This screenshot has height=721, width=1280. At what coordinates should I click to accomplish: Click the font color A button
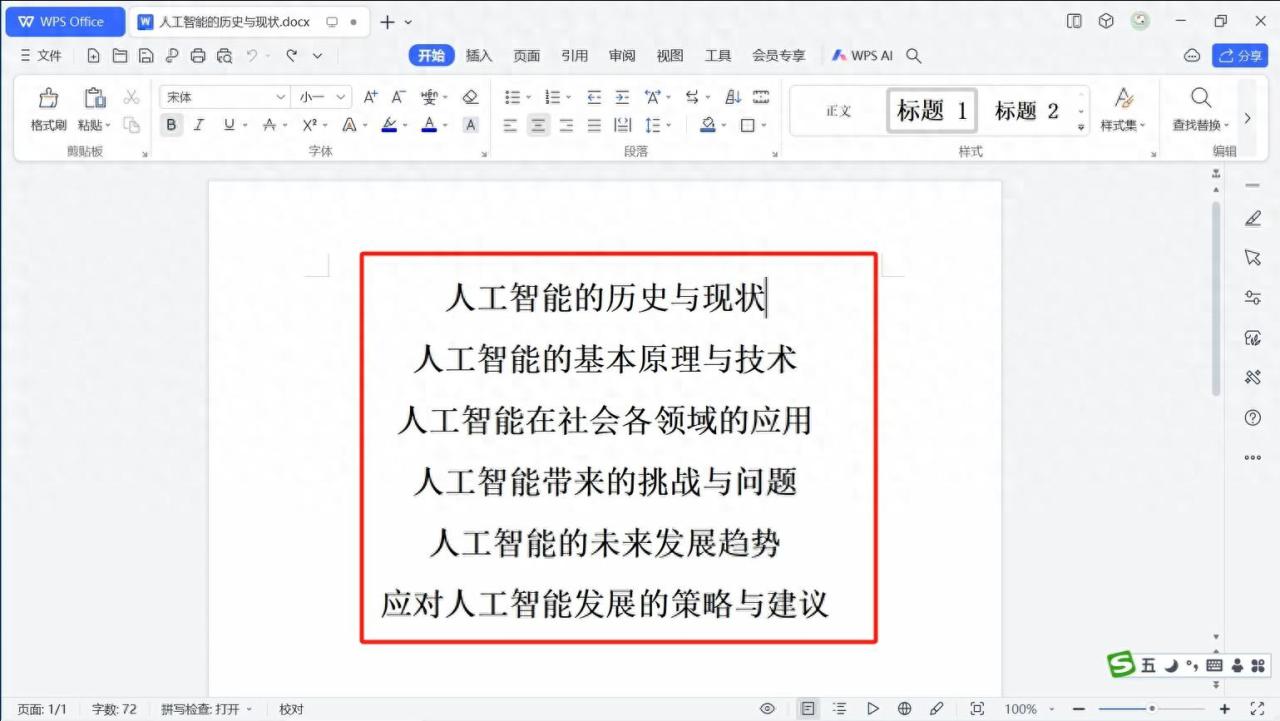pos(429,125)
